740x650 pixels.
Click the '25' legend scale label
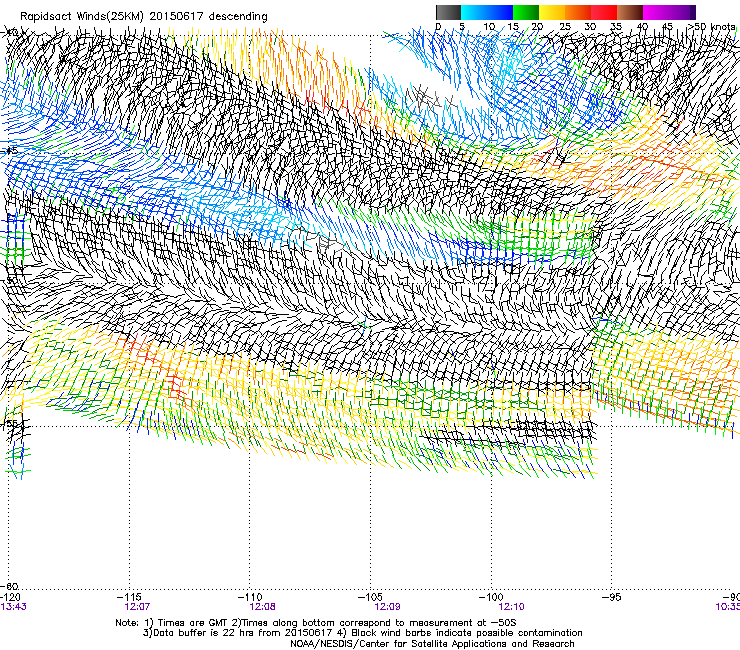tap(564, 26)
